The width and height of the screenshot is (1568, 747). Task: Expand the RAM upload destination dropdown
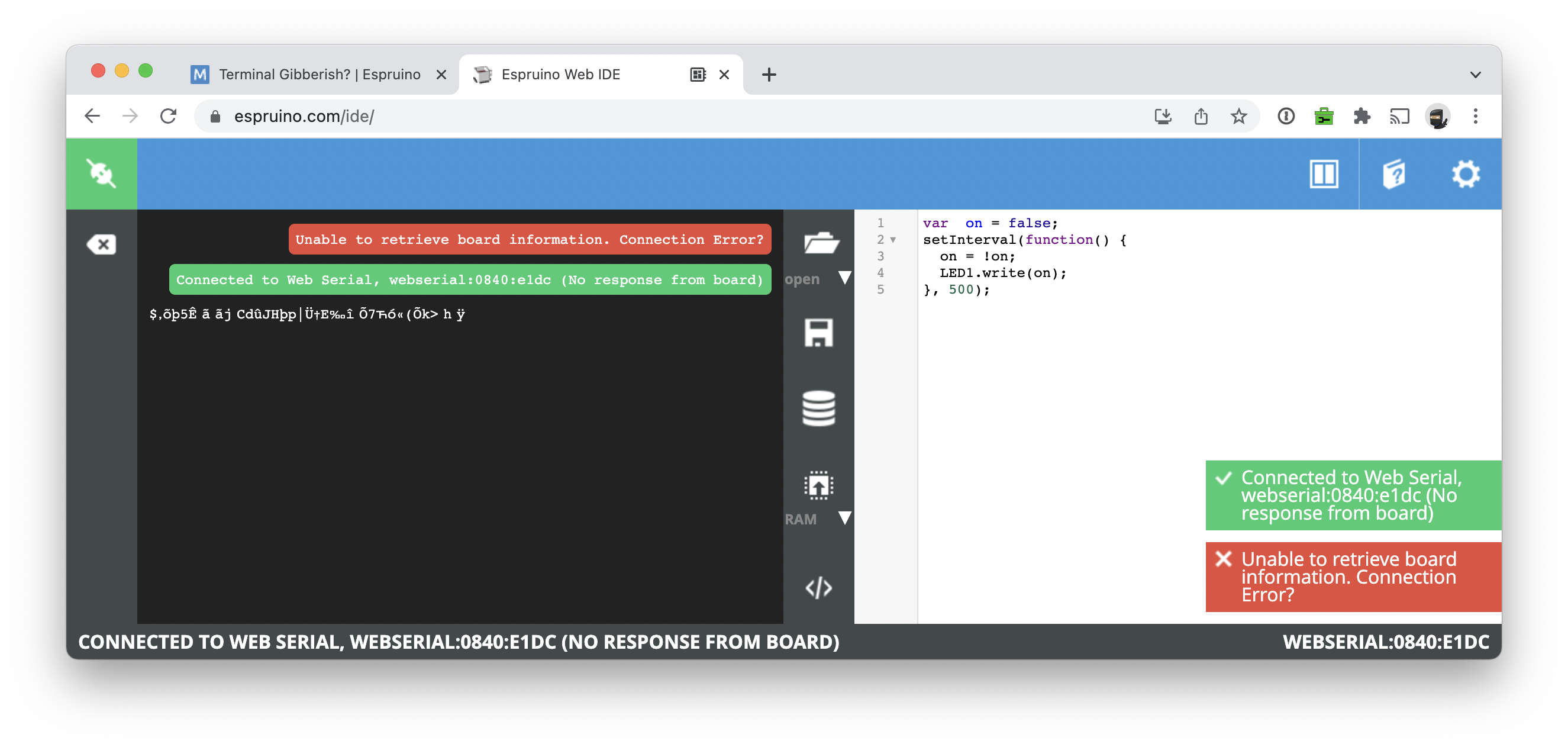tap(845, 518)
